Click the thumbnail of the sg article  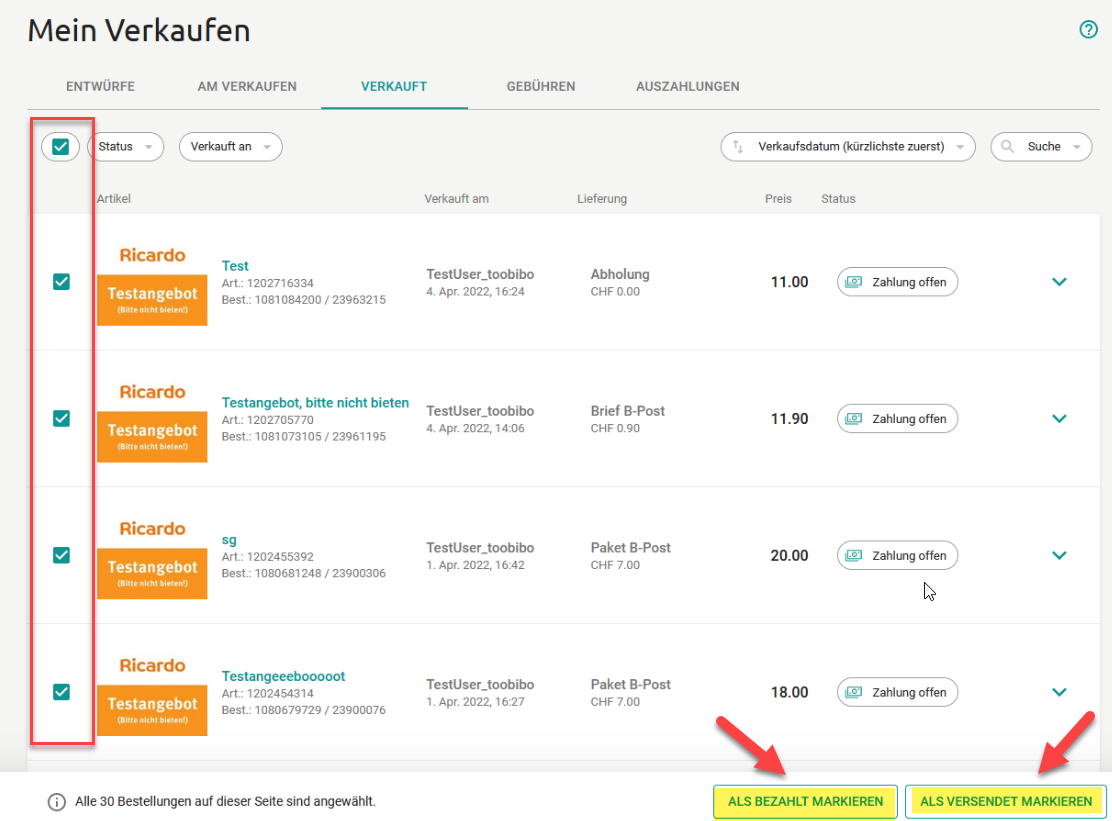pyautogui.click(x=152, y=557)
